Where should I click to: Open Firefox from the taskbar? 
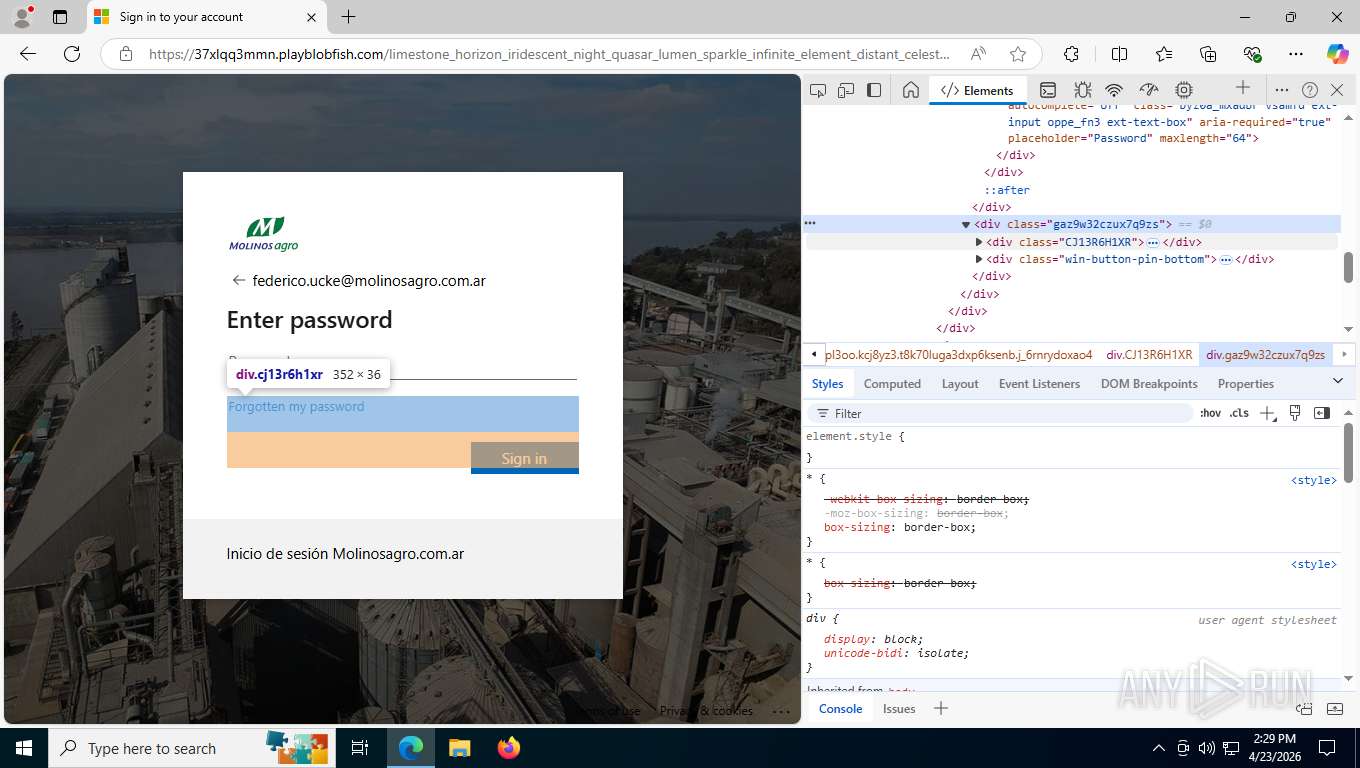(509, 748)
